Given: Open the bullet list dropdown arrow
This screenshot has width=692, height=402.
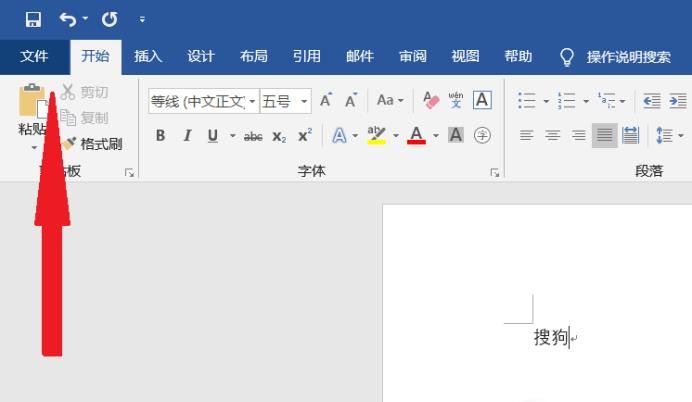Looking at the screenshot, I should click(546, 101).
